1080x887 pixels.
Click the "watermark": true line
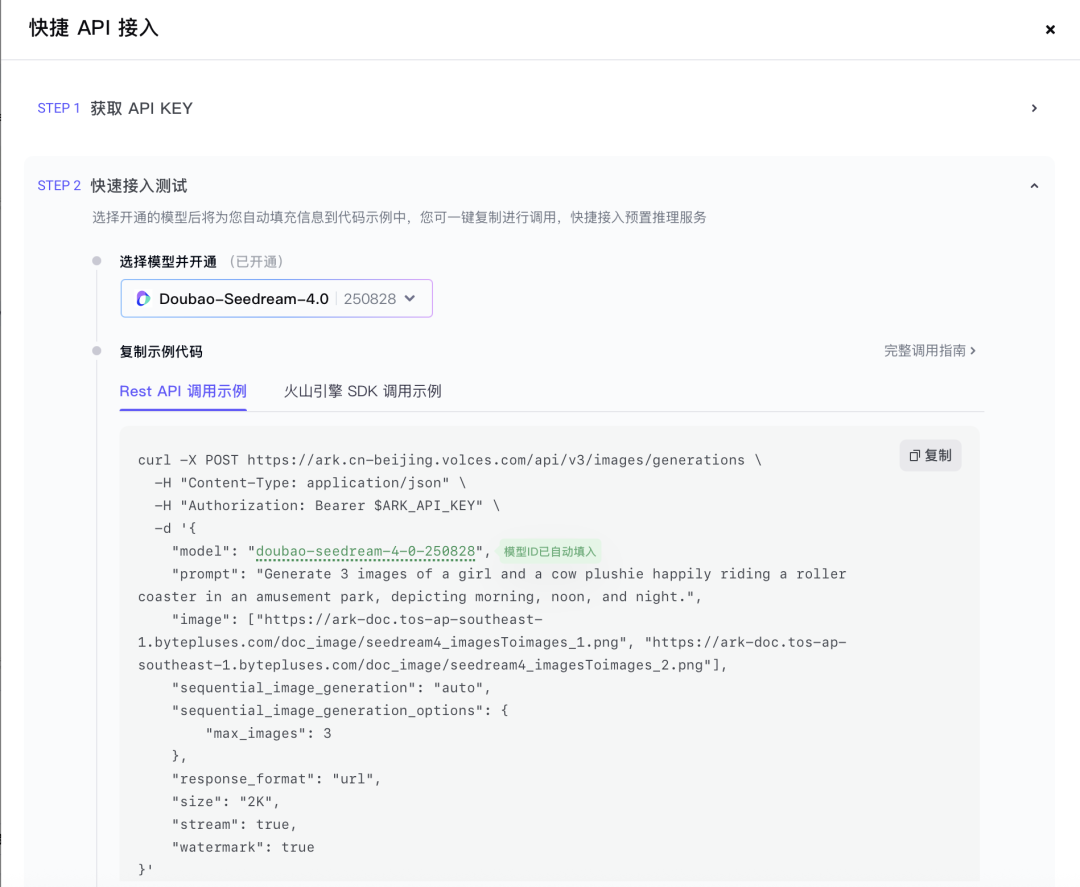coord(243,846)
